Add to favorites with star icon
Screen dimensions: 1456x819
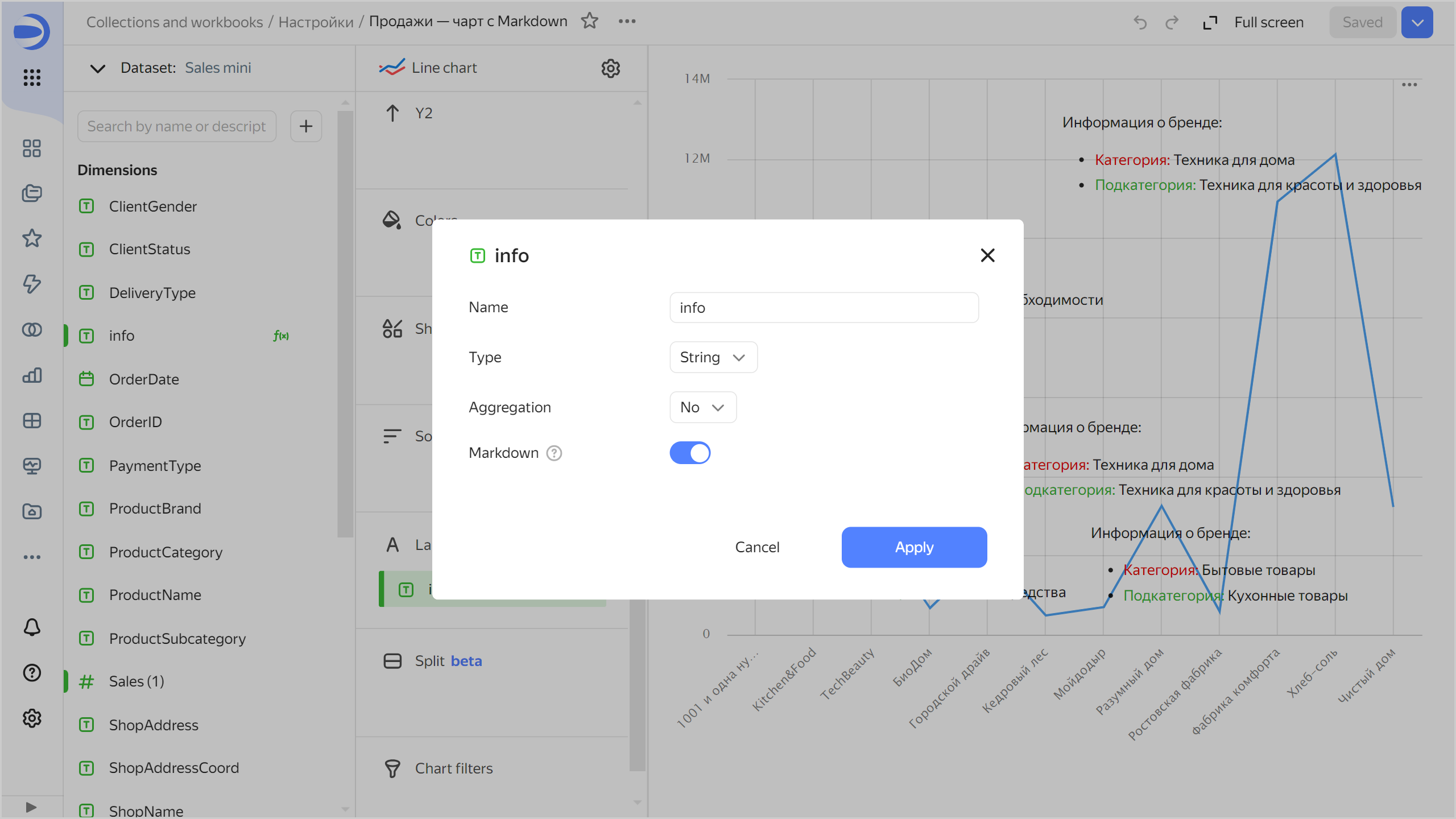coord(590,22)
